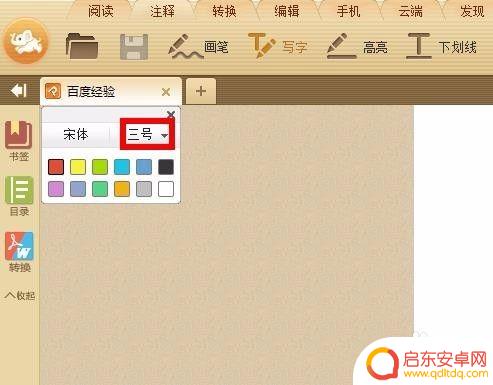The height and width of the screenshot is (385, 493).
Task: Pick the blue swatch beside black
Action: point(144,167)
